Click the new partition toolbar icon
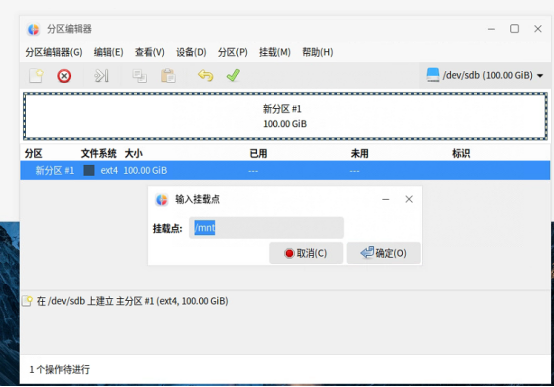This screenshot has width=554, height=387. (36, 76)
